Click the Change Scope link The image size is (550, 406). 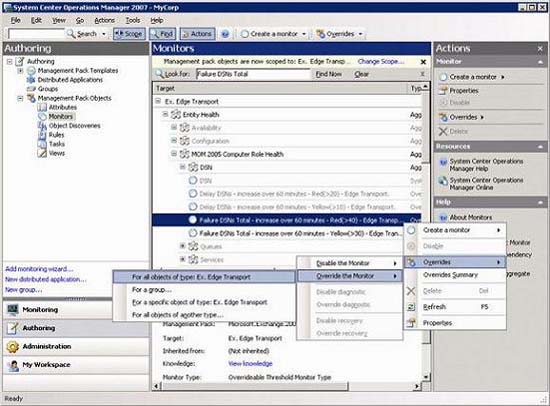coord(381,61)
